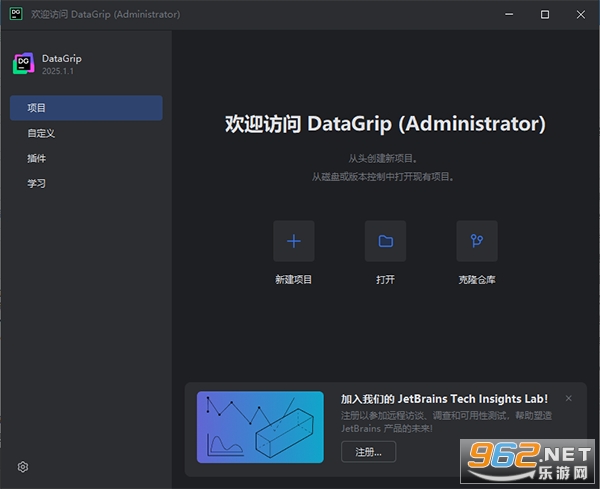600x489 pixels.
Task: Minimize the DataGrip window
Action: [x=509, y=15]
